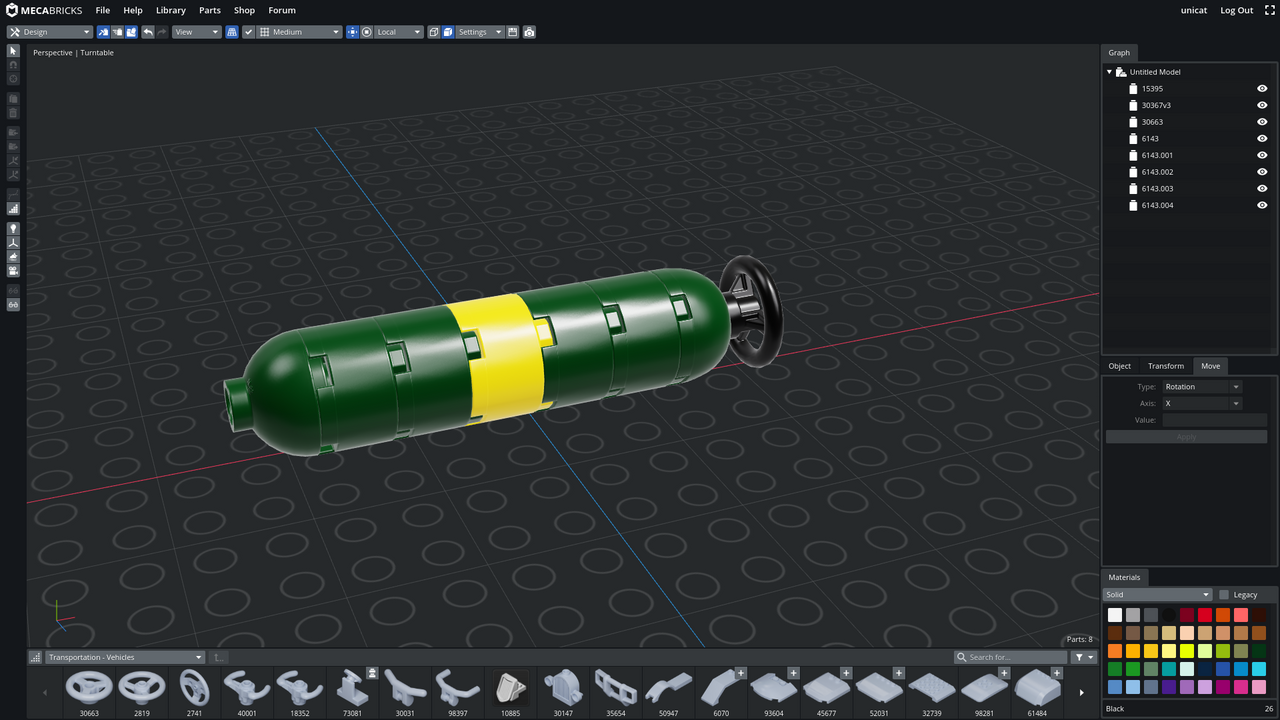Open the File menu

(x=103, y=10)
